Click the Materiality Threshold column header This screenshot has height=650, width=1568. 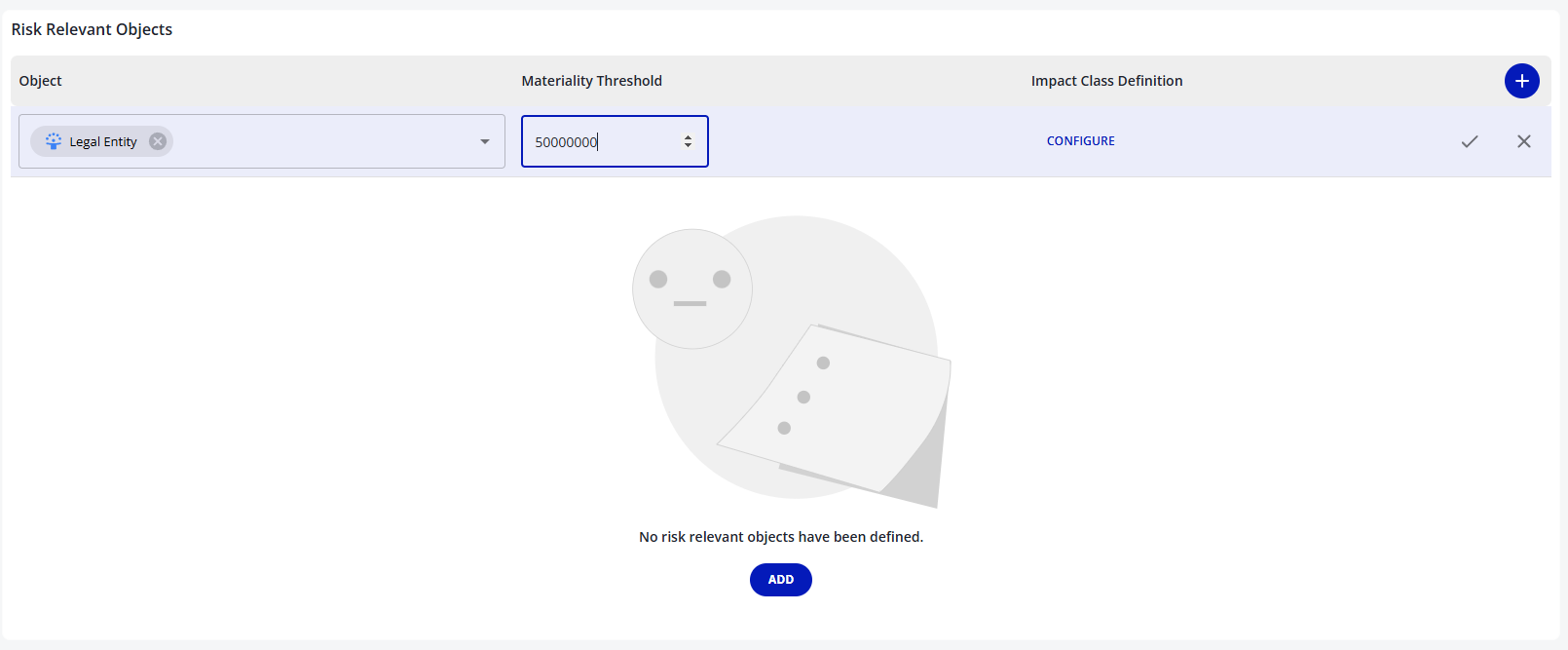tap(591, 81)
